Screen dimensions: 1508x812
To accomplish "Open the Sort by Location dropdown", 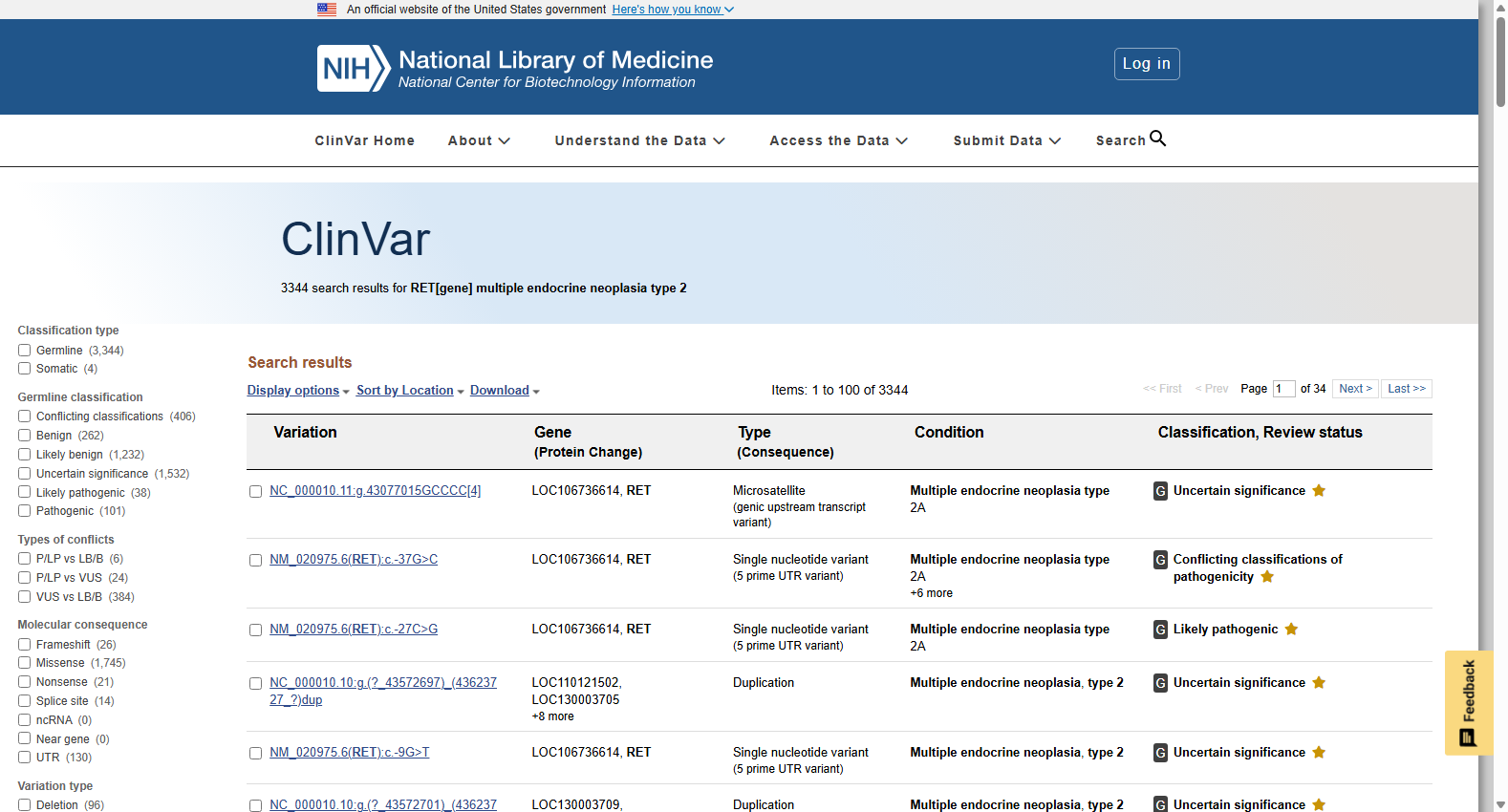I will (x=410, y=391).
